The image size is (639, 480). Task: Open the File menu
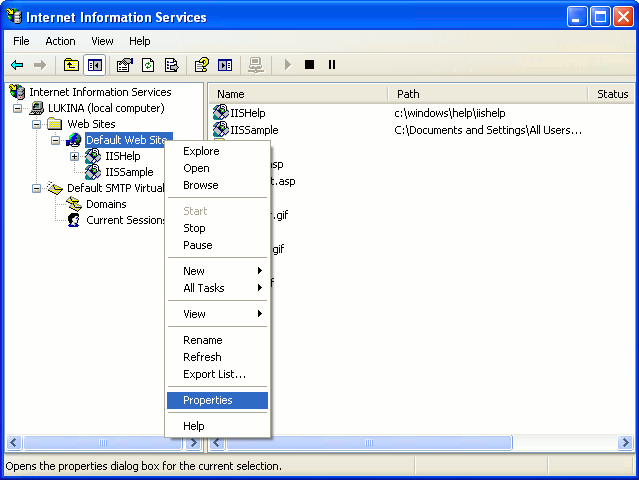pos(21,41)
